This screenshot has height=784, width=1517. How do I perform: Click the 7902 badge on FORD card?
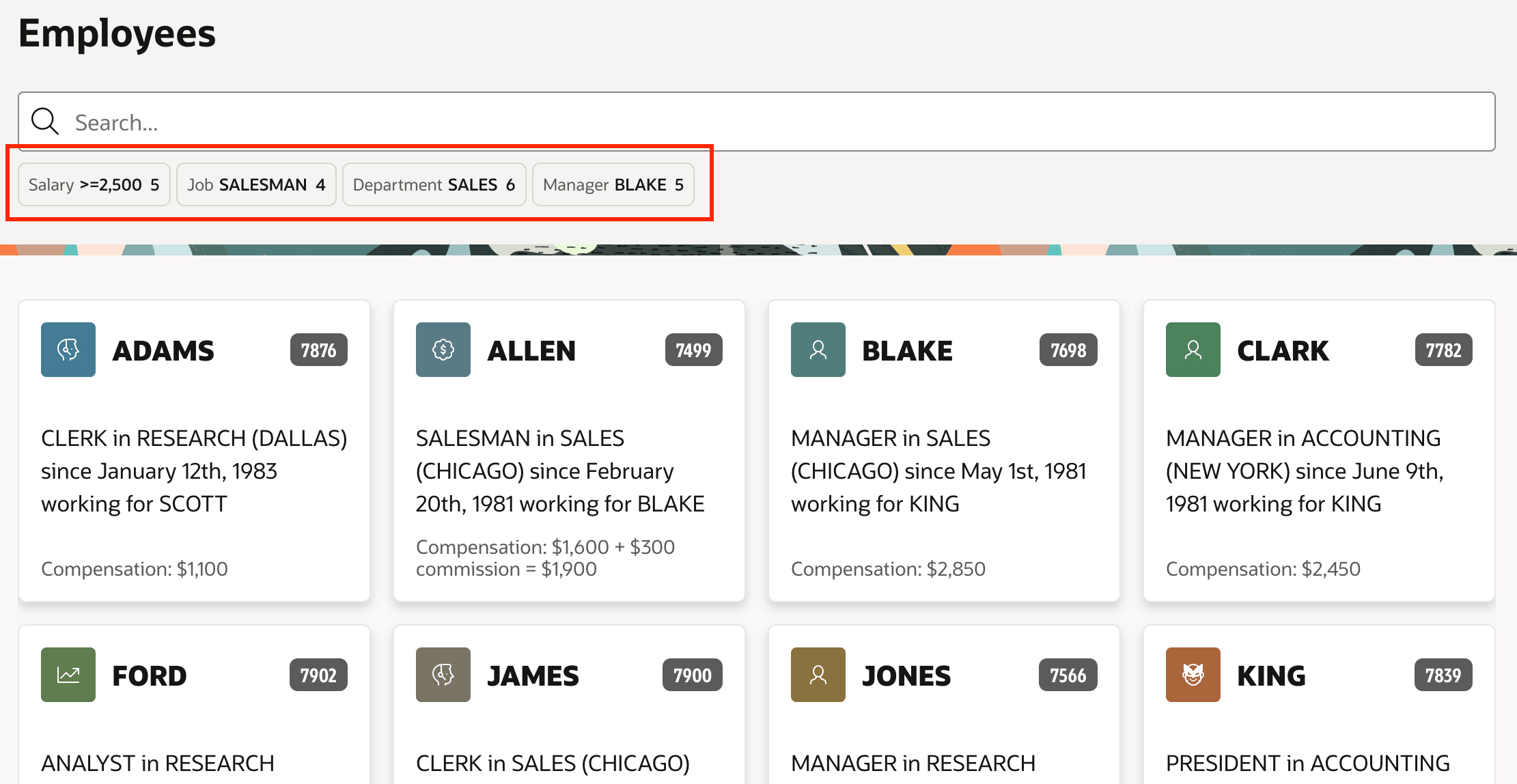point(318,675)
